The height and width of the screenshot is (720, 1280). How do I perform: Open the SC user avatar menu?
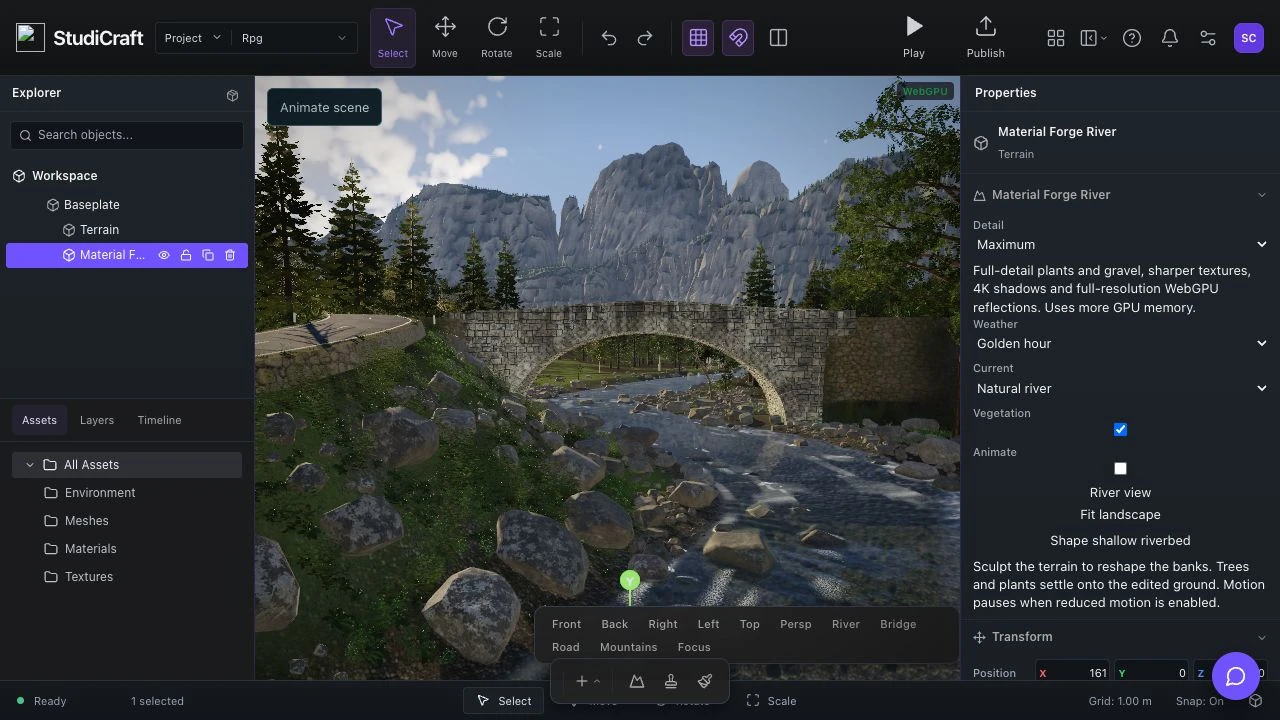tap(1248, 38)
